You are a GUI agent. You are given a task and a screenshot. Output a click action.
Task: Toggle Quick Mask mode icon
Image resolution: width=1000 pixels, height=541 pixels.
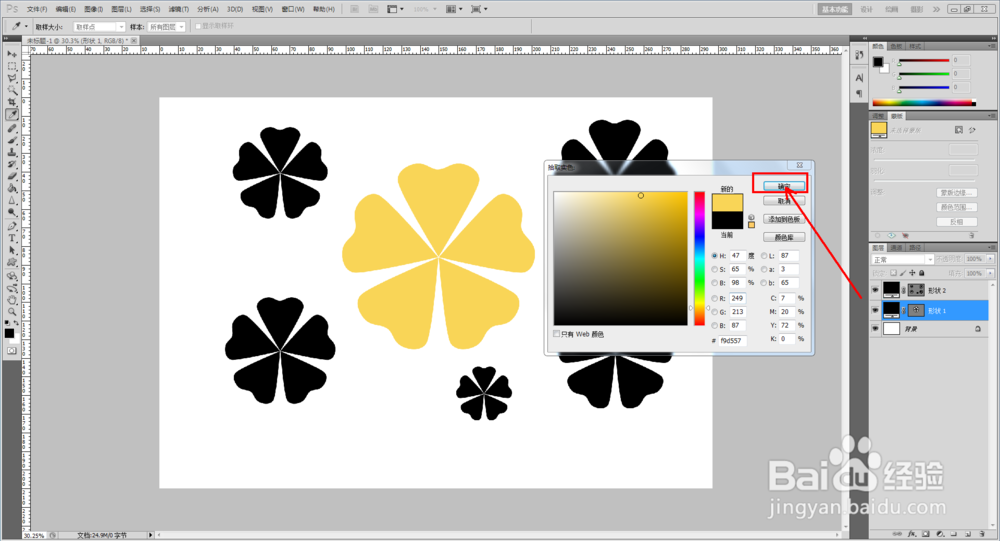pos(11,351)
